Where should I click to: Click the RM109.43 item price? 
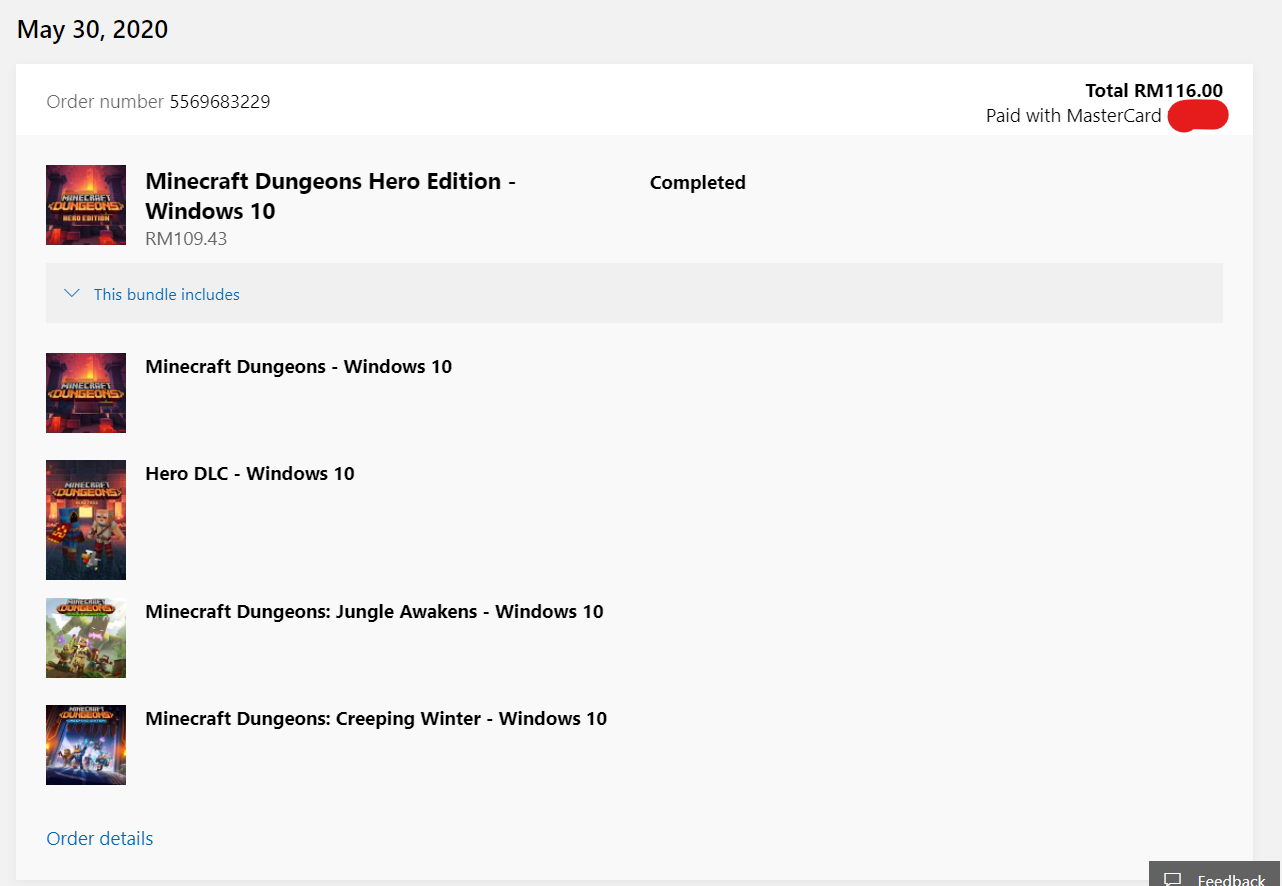point(186,239)
